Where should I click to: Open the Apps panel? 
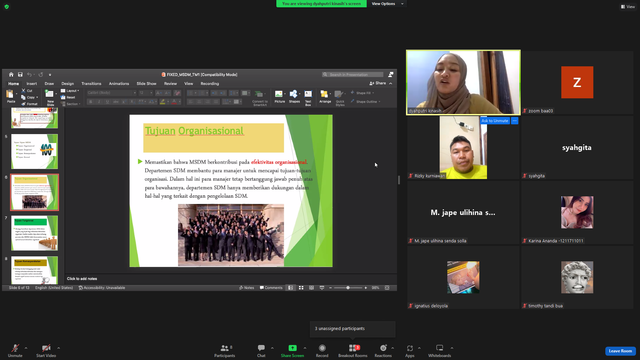tap(410, 350)
